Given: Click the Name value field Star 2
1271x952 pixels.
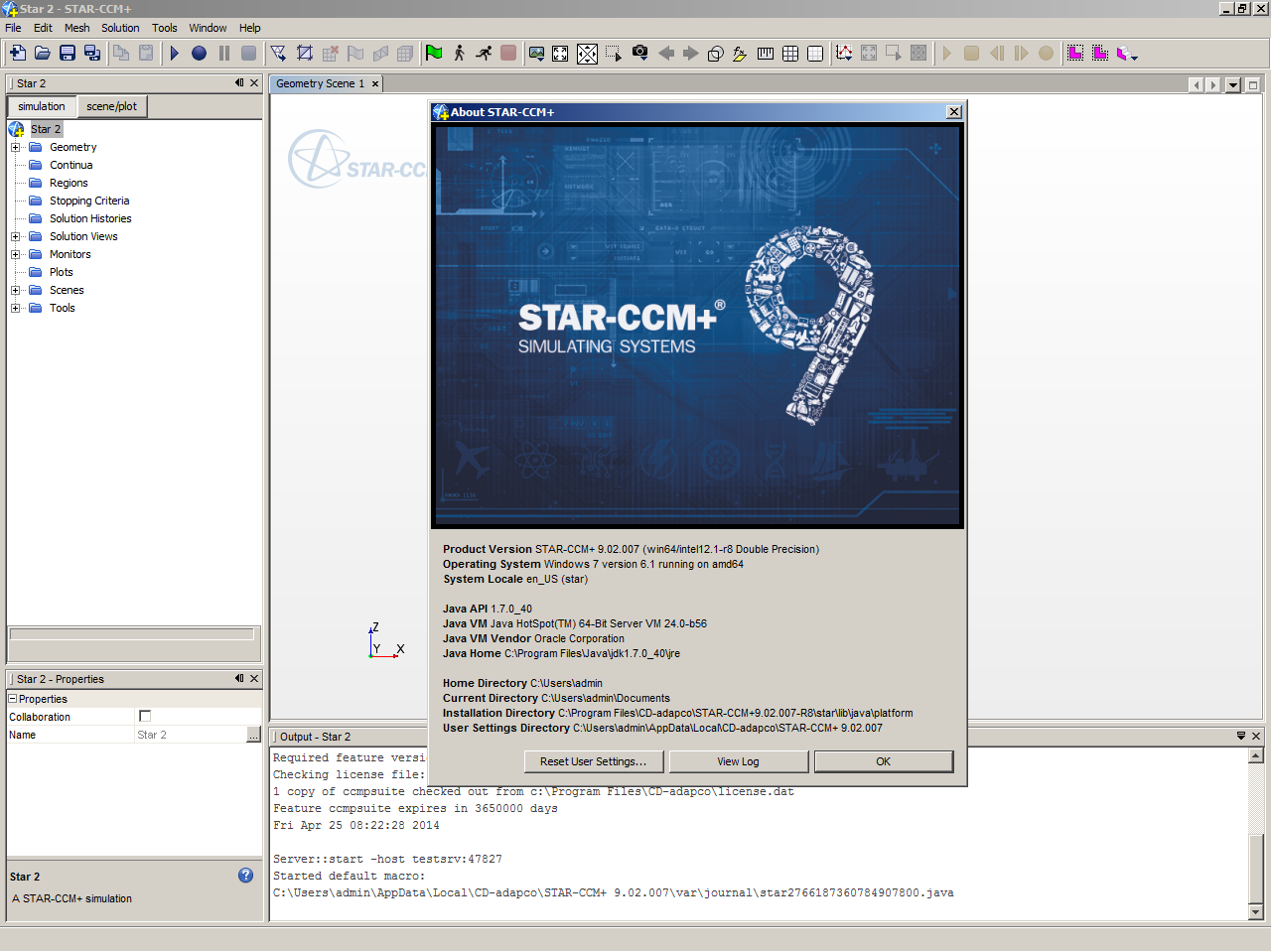Looking at the screenshot, I should click(x=190, y=735).
